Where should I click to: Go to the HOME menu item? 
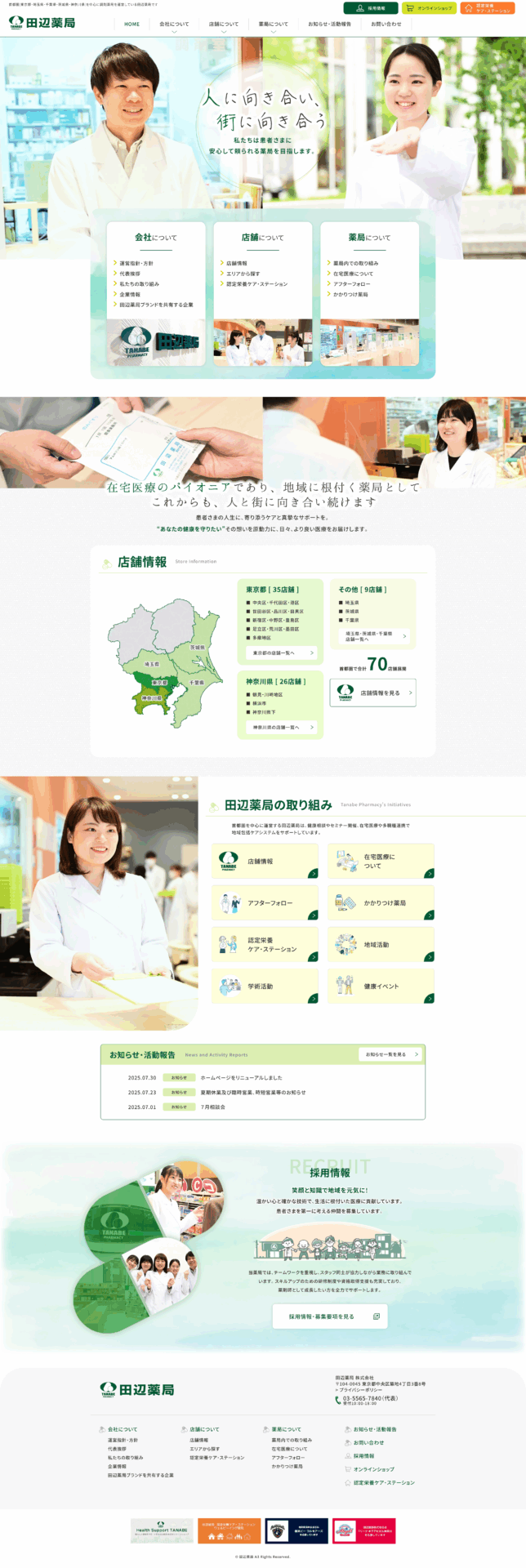(x=131, y=24)
